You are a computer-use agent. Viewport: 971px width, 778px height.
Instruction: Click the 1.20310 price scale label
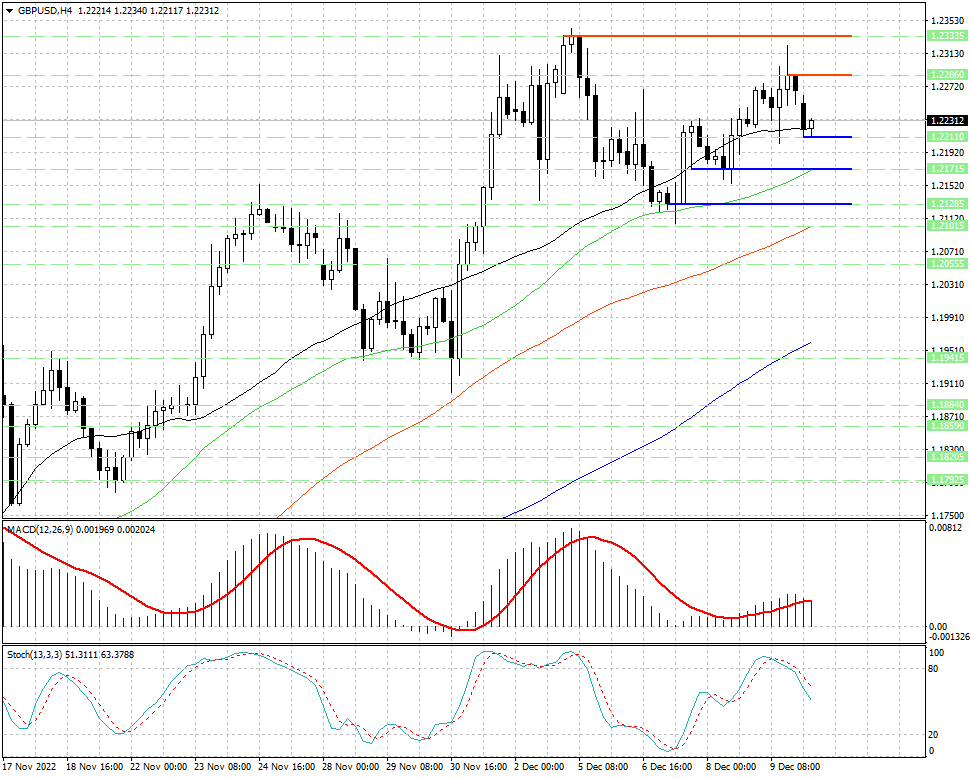[x=947, y=284]
